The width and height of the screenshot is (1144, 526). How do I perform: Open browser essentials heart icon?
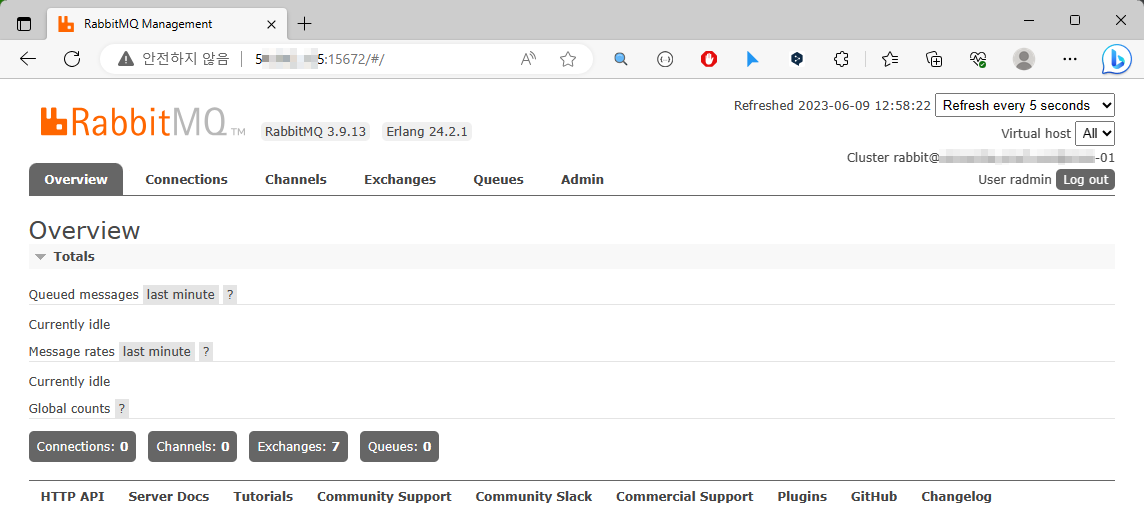click(978, 59)
